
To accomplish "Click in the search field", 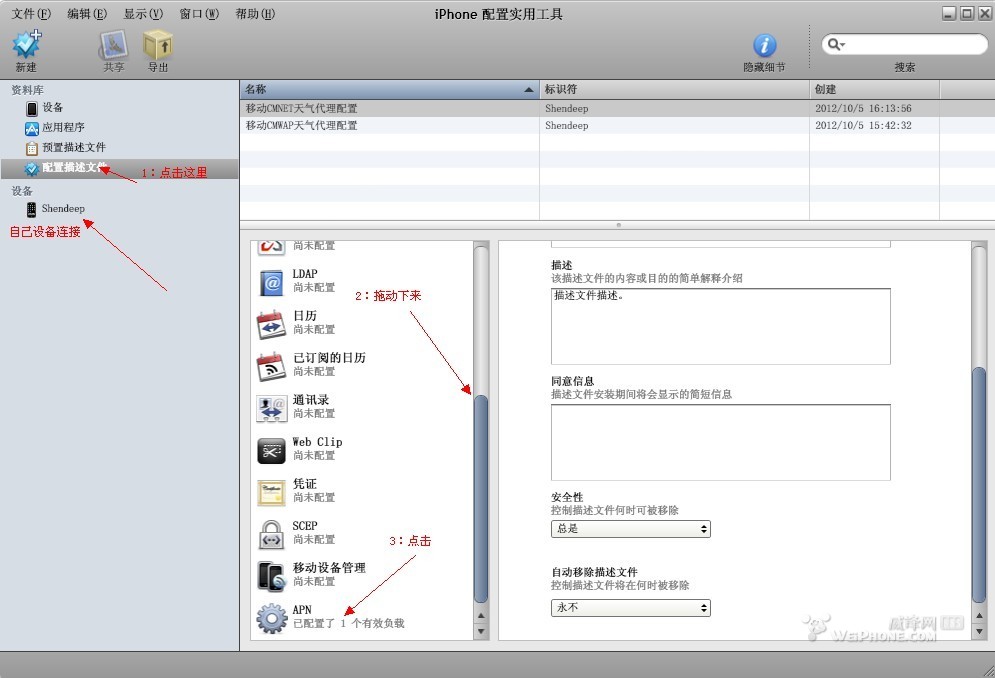I will pos(904,44).
